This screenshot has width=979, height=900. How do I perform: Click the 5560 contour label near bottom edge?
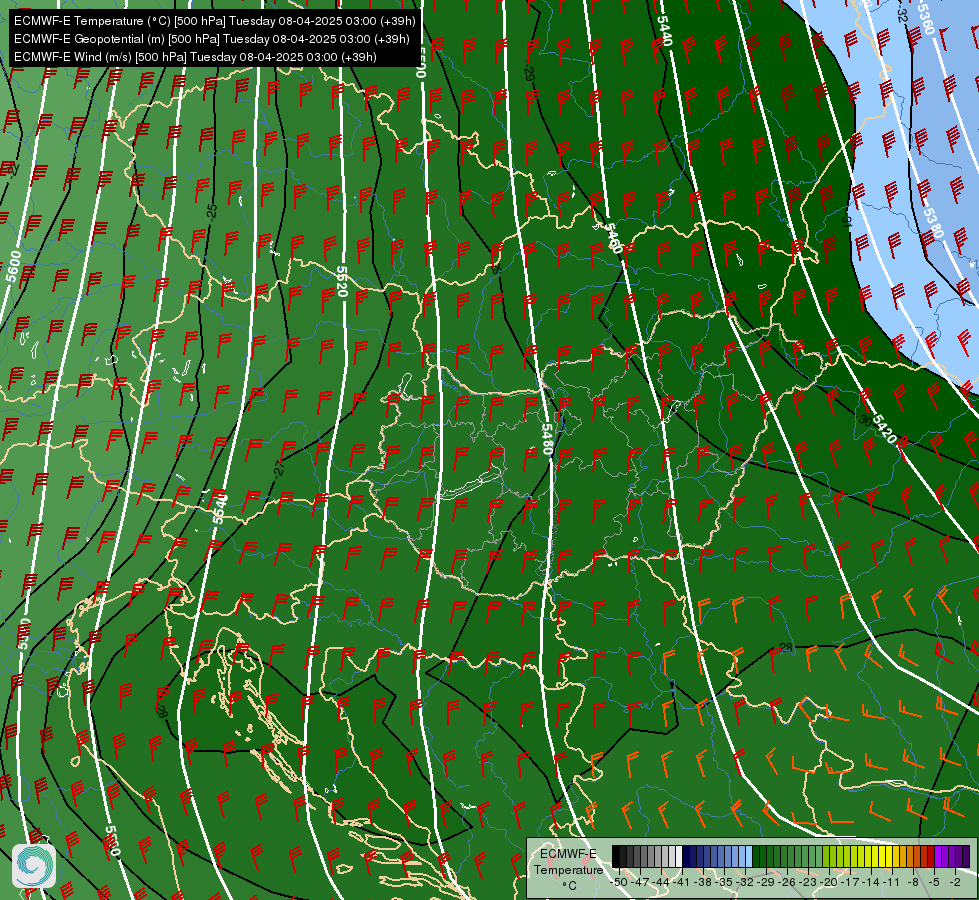click(x=112, y=841)
